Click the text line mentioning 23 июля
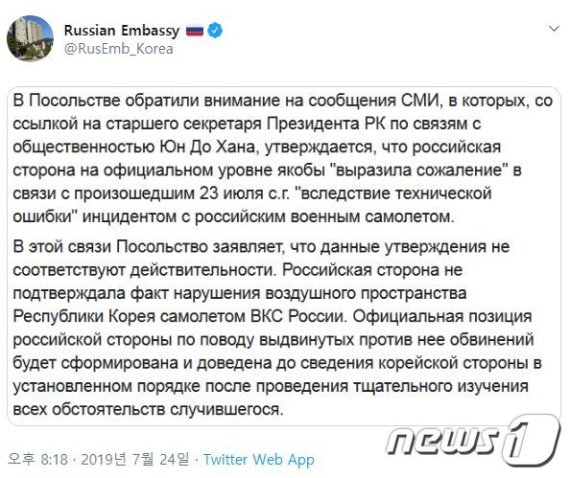 252,193
